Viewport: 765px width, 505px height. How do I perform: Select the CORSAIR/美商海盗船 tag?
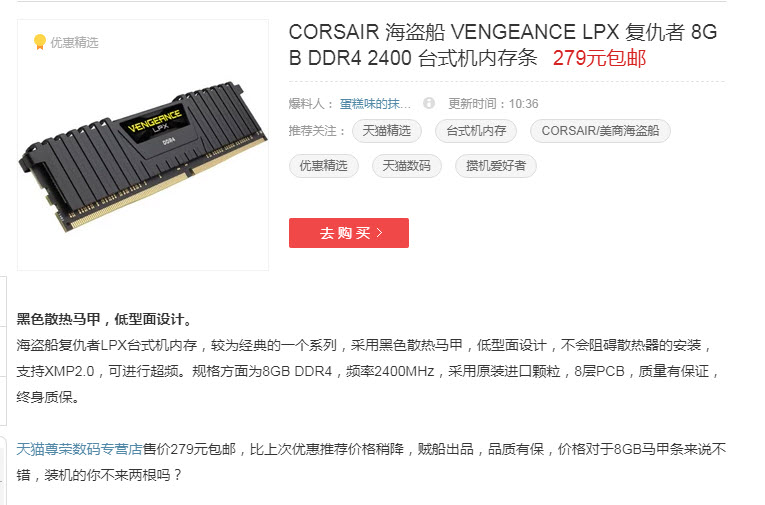tap(600, 131)
